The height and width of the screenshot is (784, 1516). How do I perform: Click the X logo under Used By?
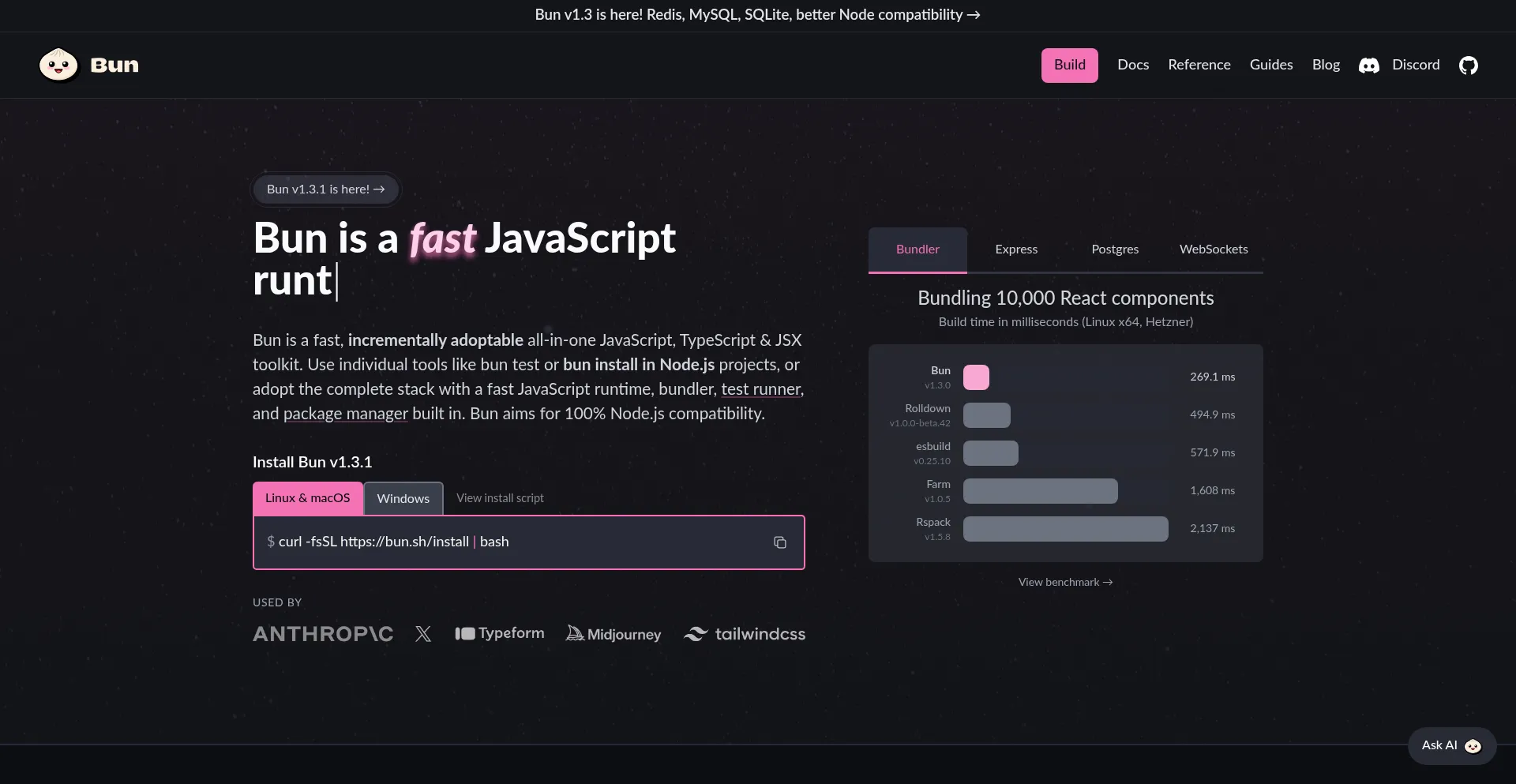coord(423,634)
